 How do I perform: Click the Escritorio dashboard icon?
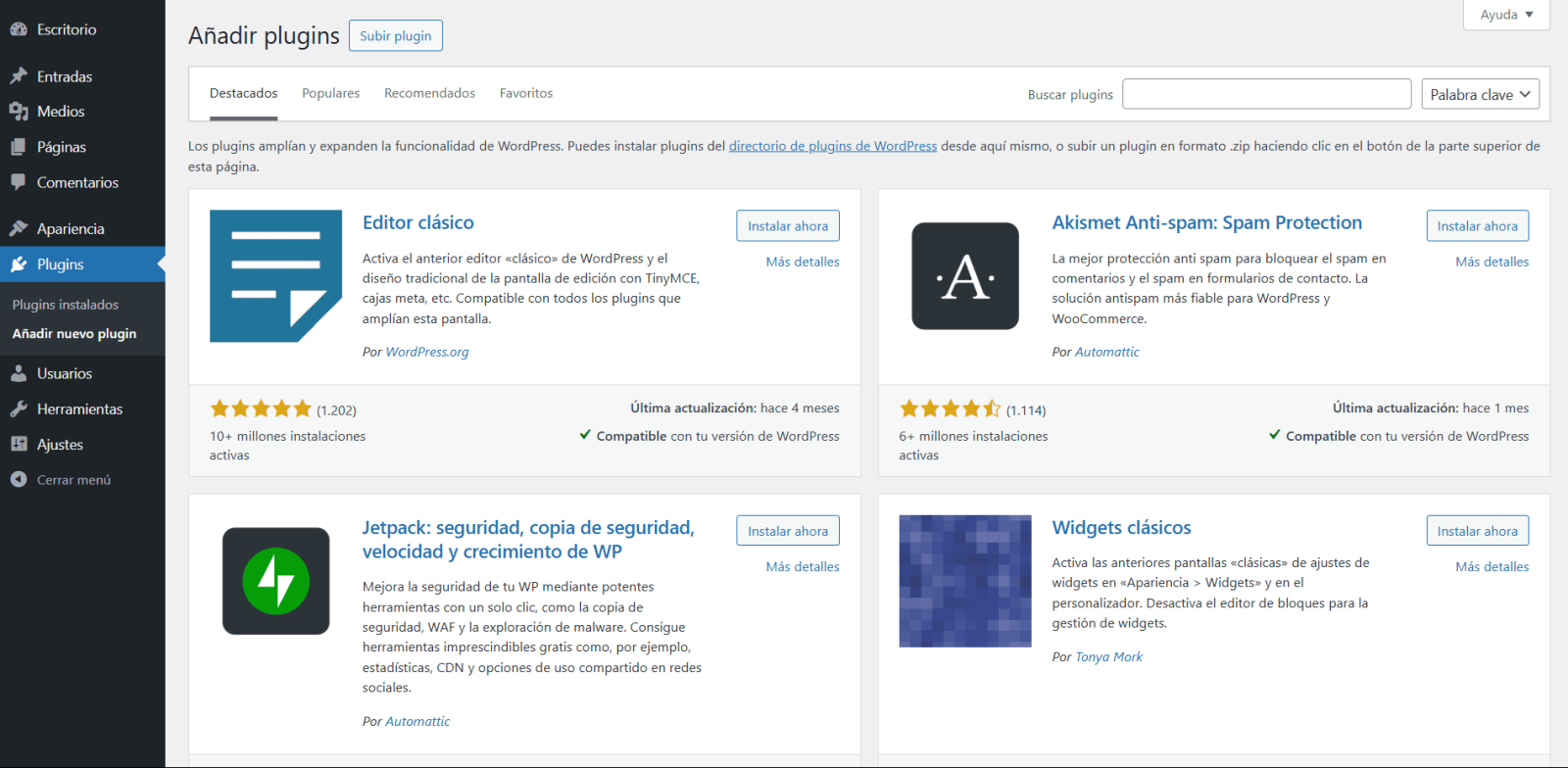pos(19,29)
